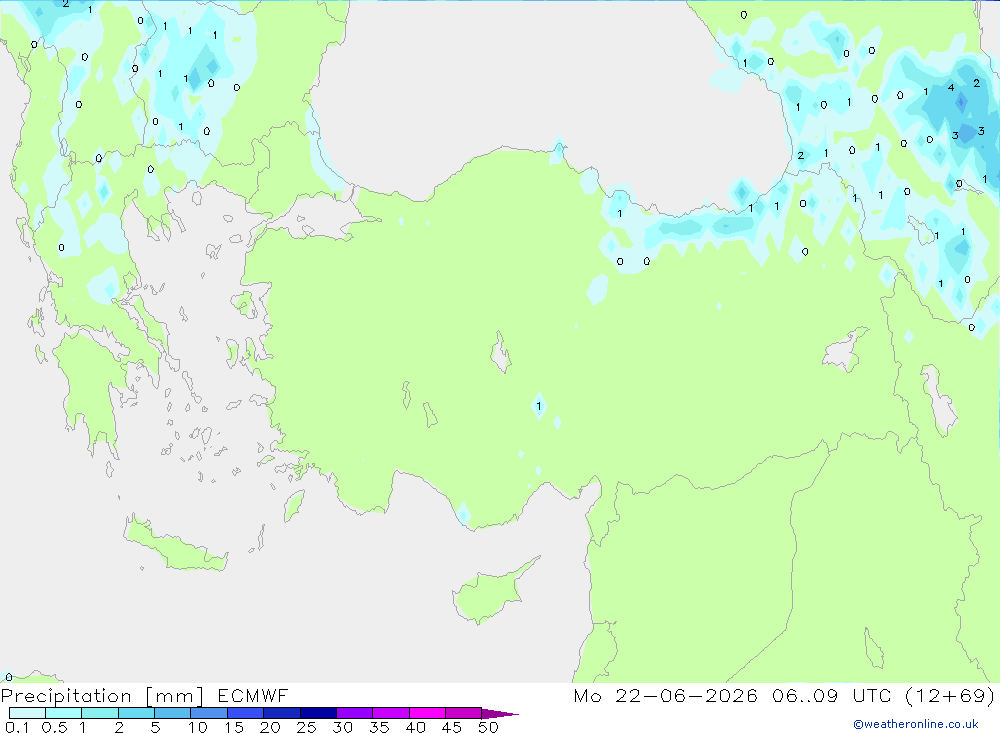Click the 'Mo' weekday label
This screenshot has width=1000, height=733.
point(587,695)
